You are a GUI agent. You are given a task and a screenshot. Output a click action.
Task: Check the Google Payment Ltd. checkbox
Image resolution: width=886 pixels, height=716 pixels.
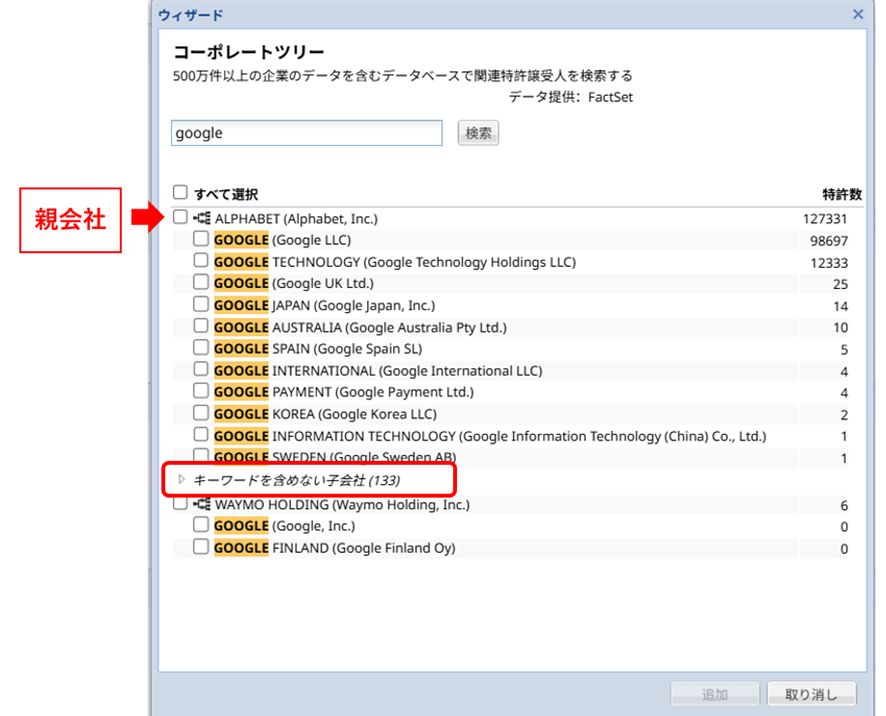pyautogui.click(x=201, y=391)
